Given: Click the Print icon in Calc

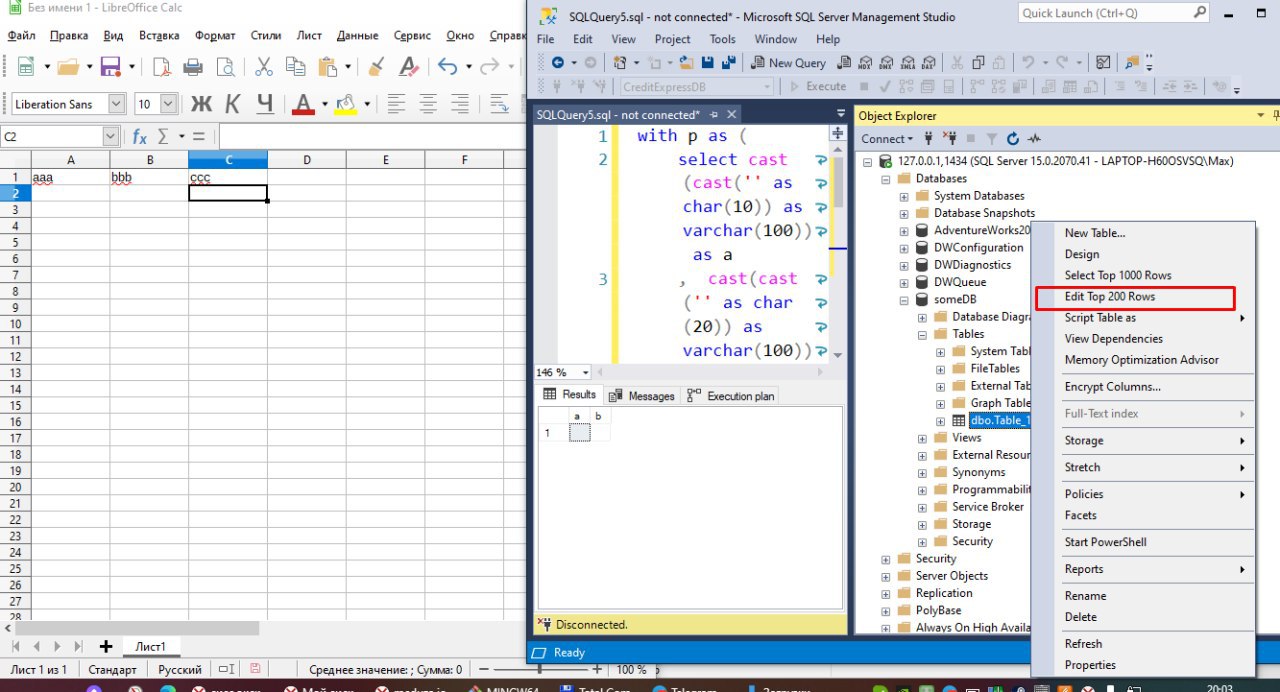Looking at the screenshot, I should 193,67.
